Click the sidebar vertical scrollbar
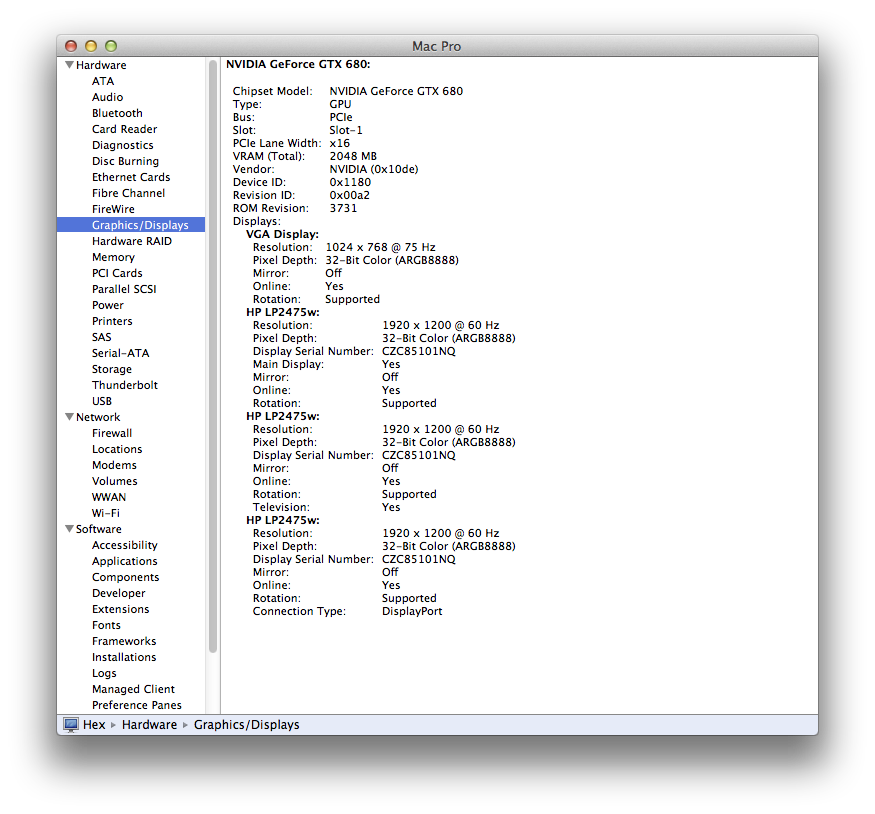The height and width of the screenshot is (814, 875). 213,357
